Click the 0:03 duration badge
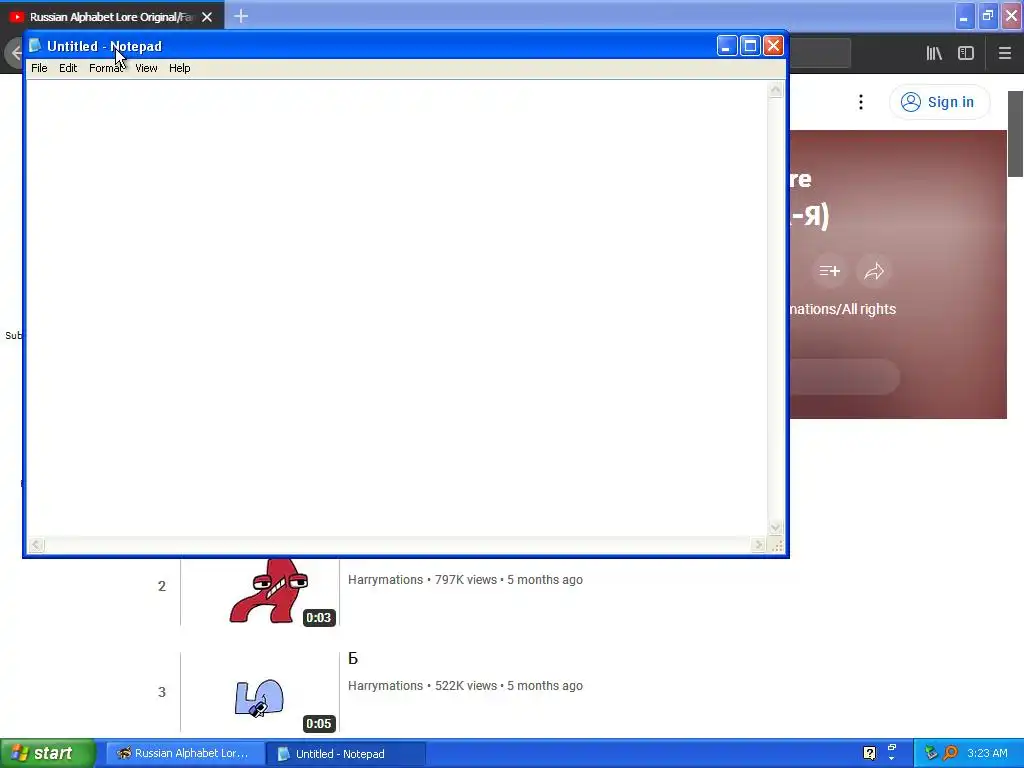 point(319,618)
